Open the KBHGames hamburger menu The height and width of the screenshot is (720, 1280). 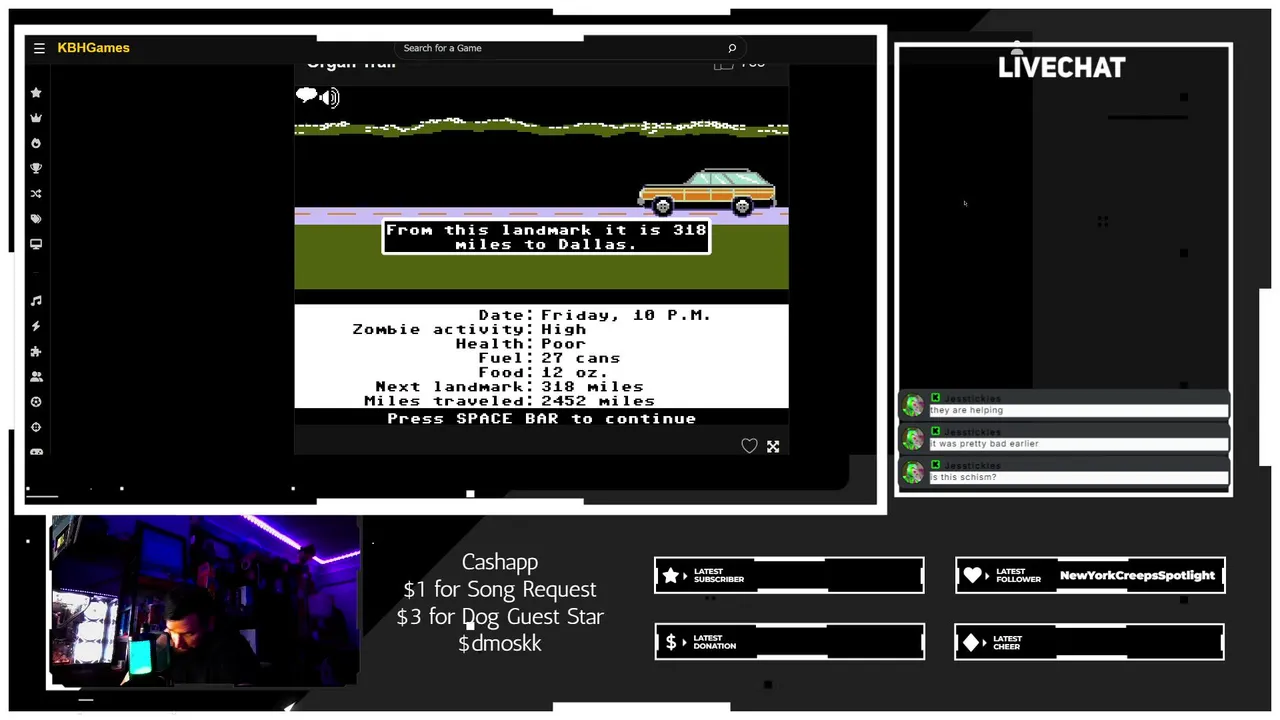[39, 48]
